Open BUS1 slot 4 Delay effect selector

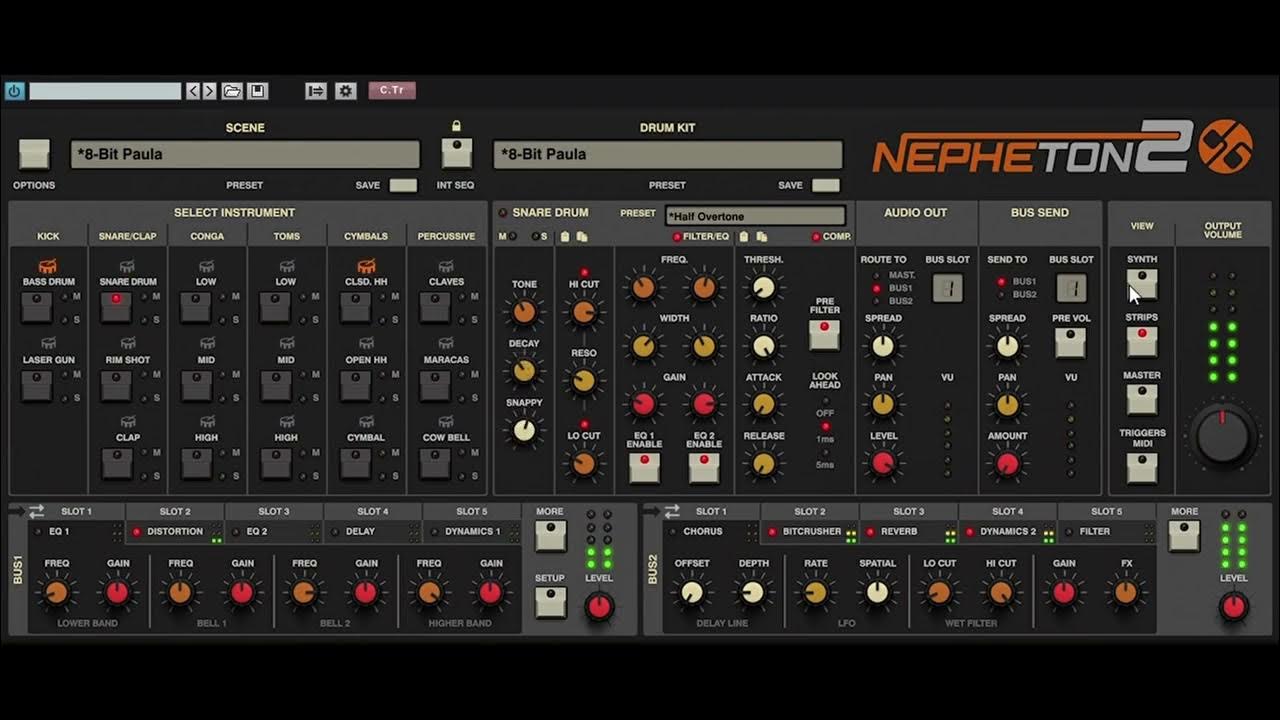(372, 532)
